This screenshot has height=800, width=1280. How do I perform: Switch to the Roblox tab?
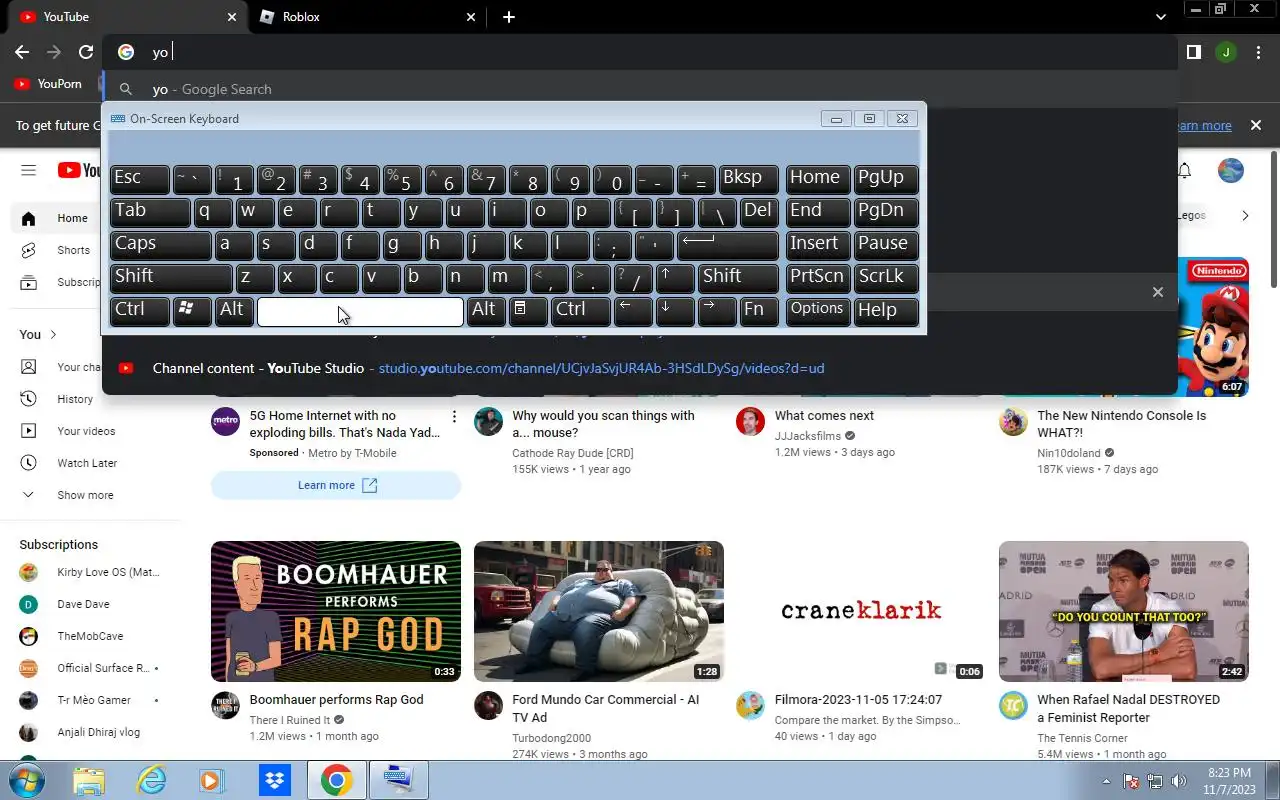(365, 17)
